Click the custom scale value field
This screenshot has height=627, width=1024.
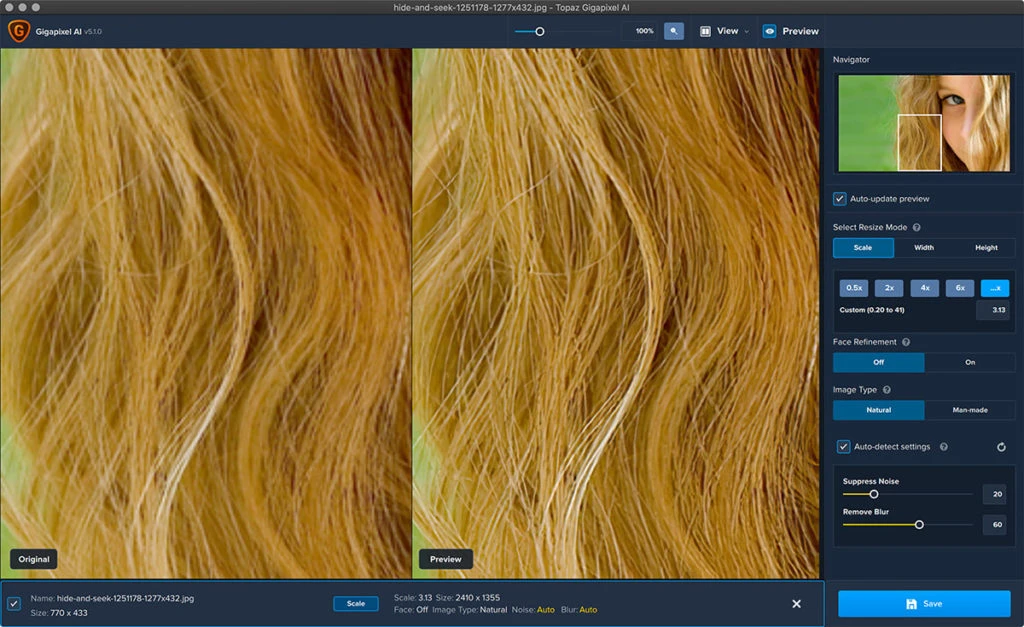pyautogui.click(x=992, y=310)
